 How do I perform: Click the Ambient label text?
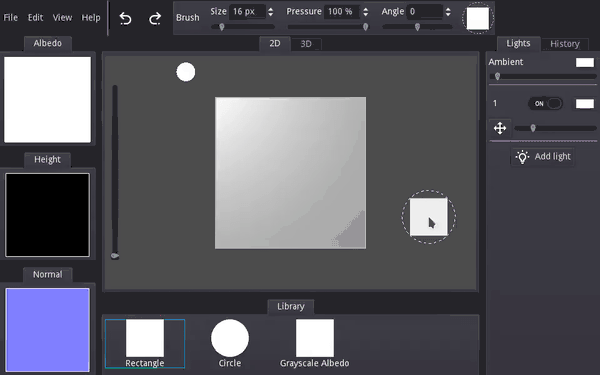[505, 62]
